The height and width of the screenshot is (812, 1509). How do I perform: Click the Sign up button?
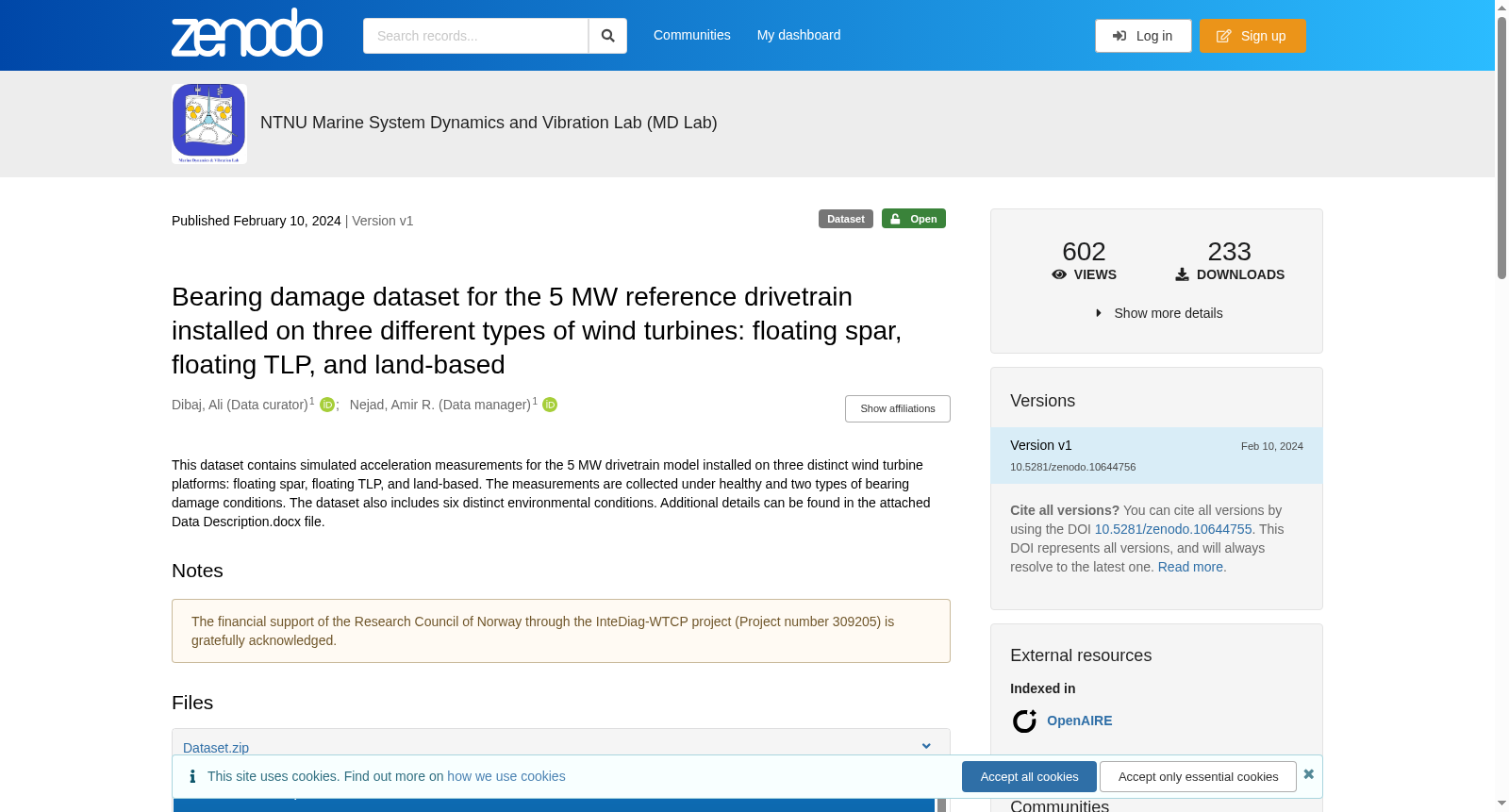click(1252, 36)
